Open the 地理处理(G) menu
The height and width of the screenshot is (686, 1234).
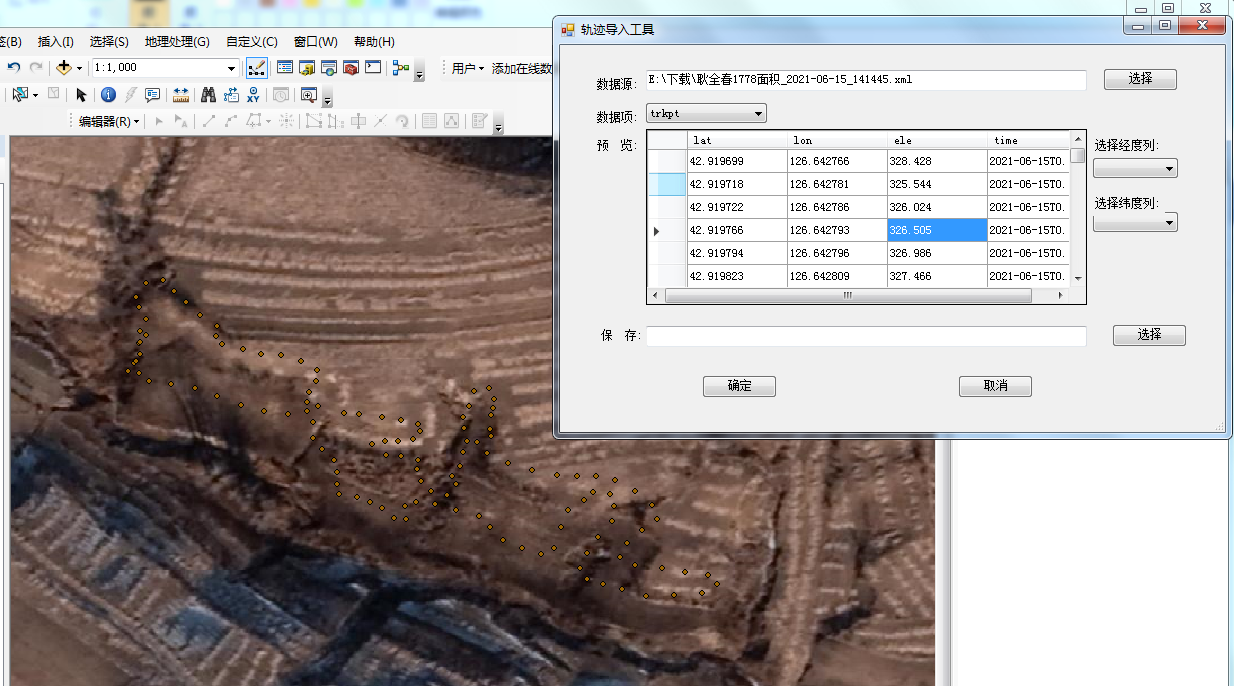click(177, 42)
